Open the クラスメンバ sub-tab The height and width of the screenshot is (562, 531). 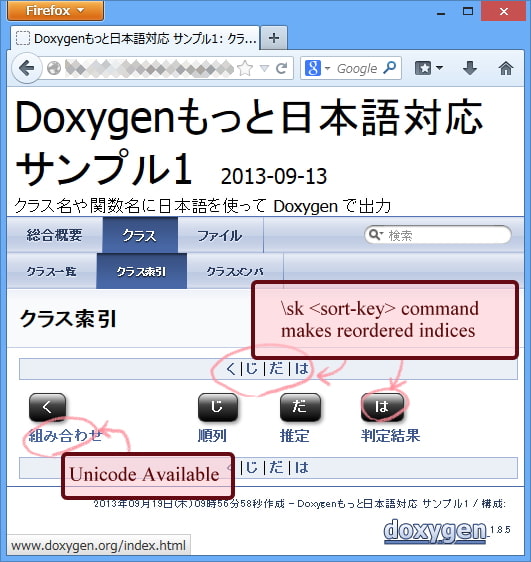coord(235,271)
